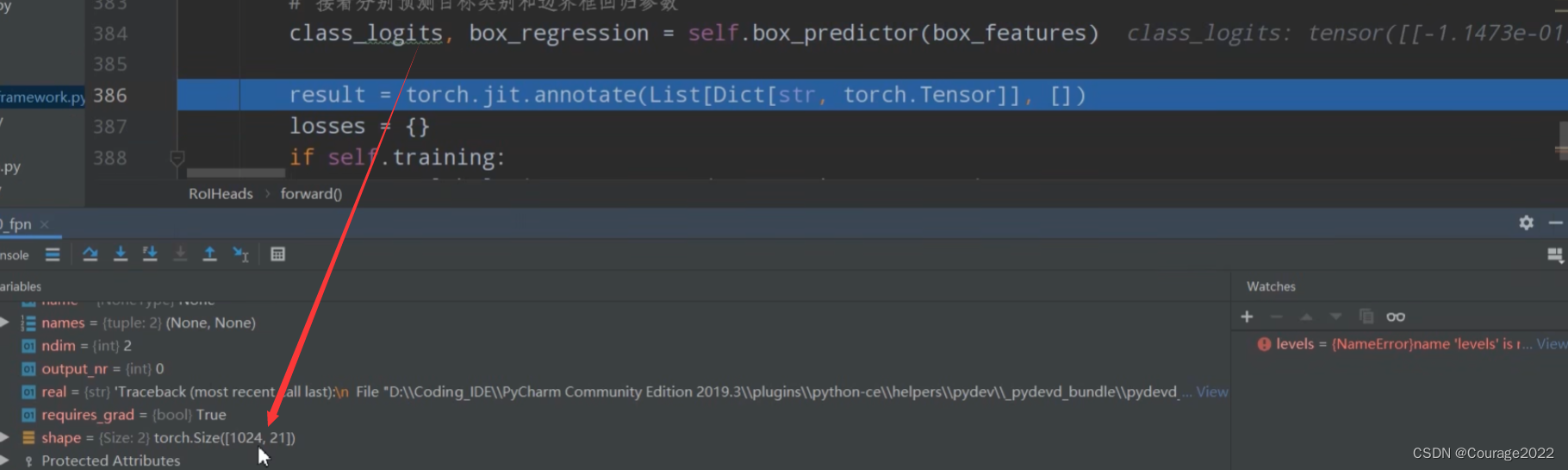The width and height of the screenshot is (1568, 470).
Task: Click the Step Over debugger icon
Action: pyautogui.click(x=90, y=254)
